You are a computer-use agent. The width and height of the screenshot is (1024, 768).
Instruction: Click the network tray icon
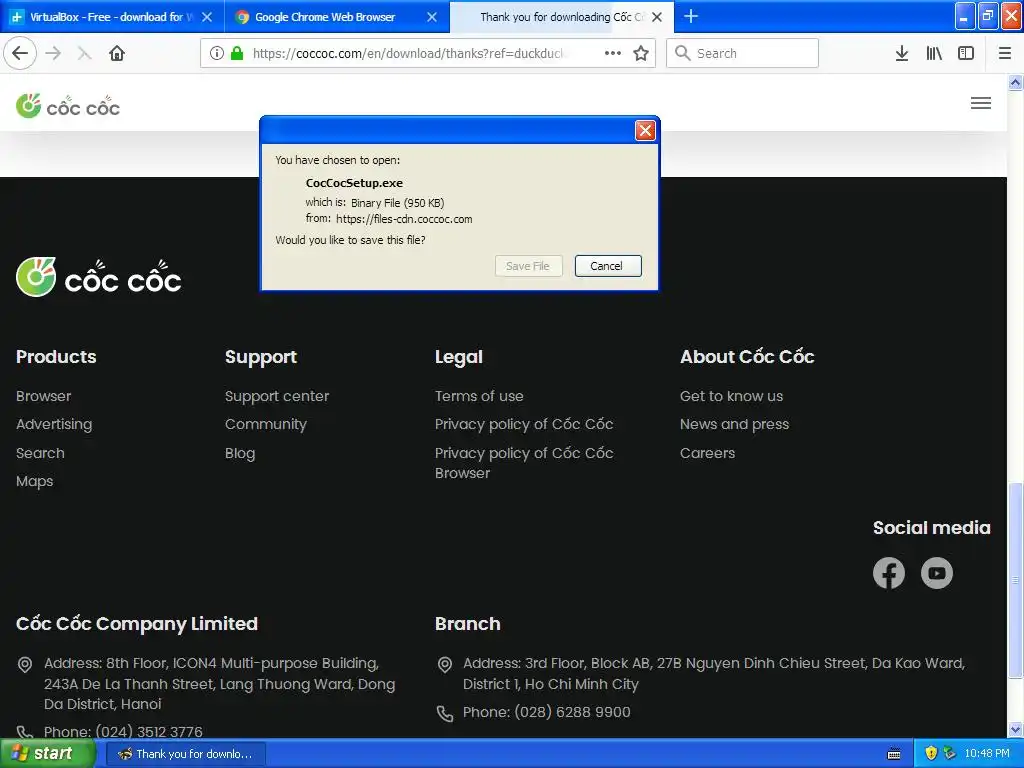(x=950, y=753)
